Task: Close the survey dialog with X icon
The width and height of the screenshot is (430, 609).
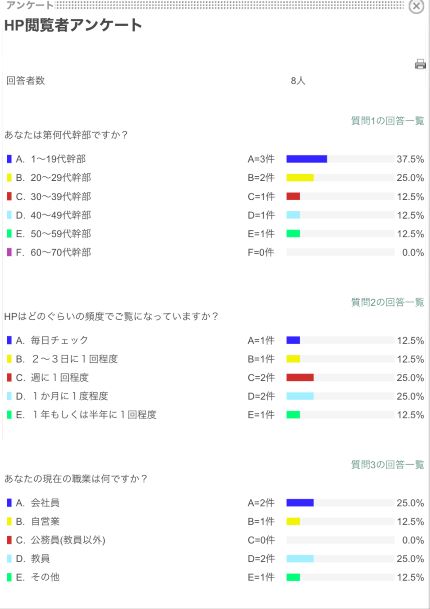Action: point(416,6)
